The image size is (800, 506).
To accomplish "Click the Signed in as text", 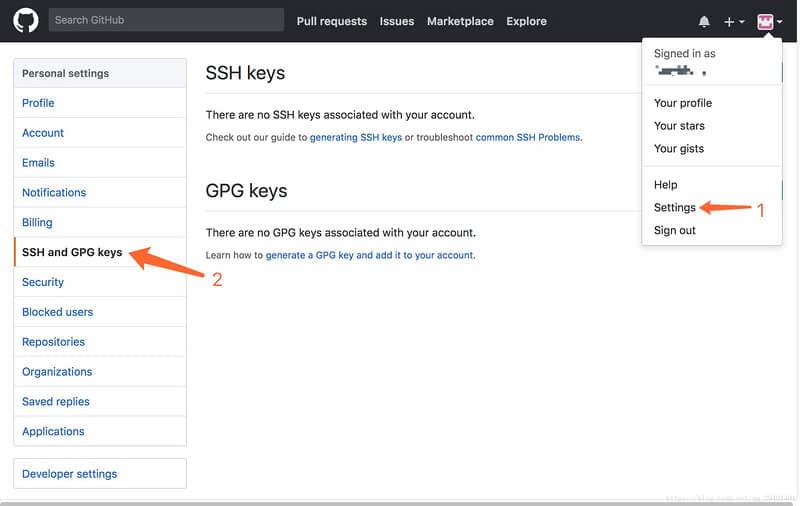I will click(x=684, y=54).
